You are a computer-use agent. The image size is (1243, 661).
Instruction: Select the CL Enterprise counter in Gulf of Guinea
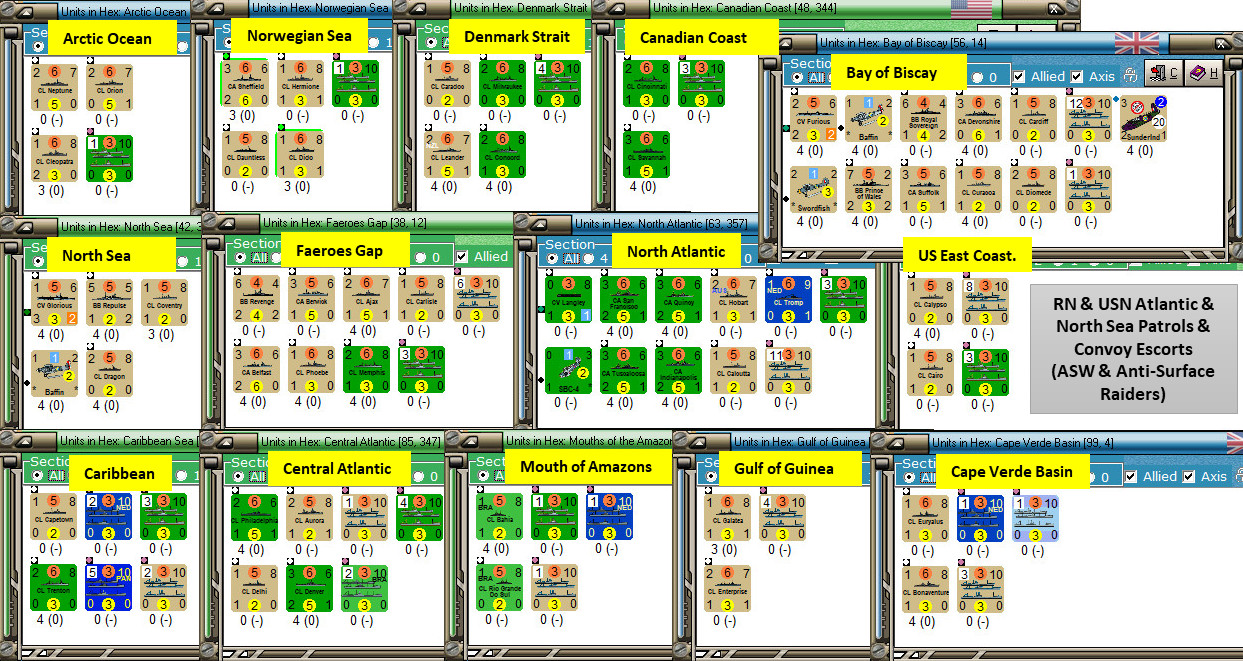[x=727, y=589]
